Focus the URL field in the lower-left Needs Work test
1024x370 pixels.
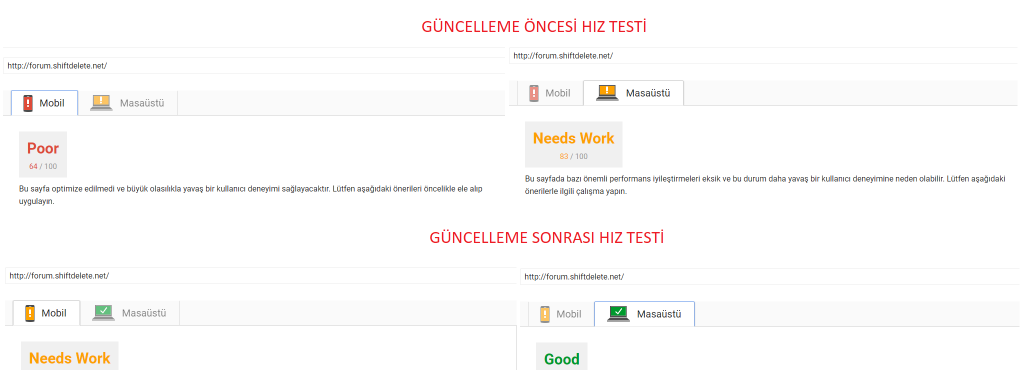pos(260,275)
